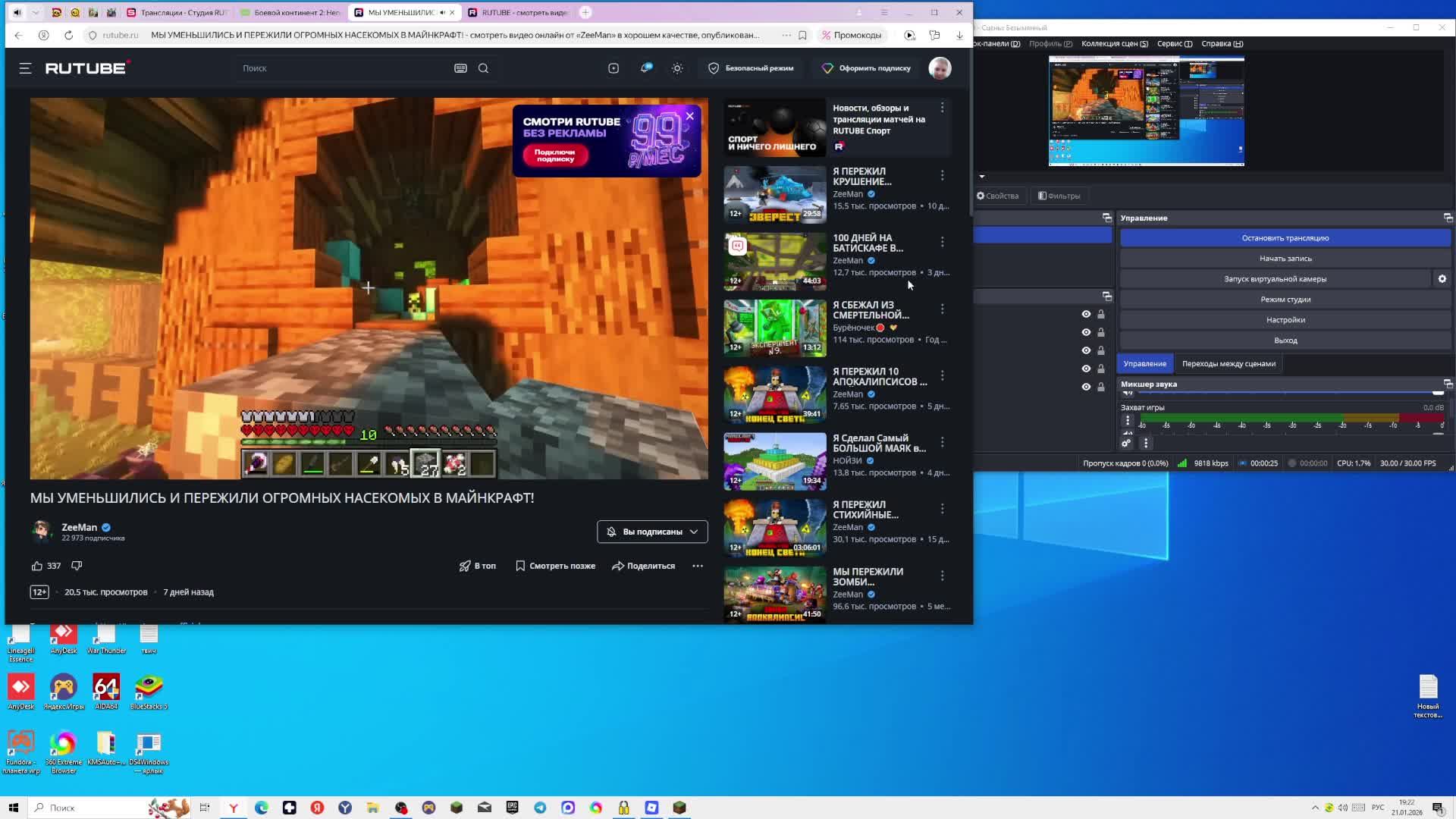Click the upload video plus icon

(x=613, y=68)
